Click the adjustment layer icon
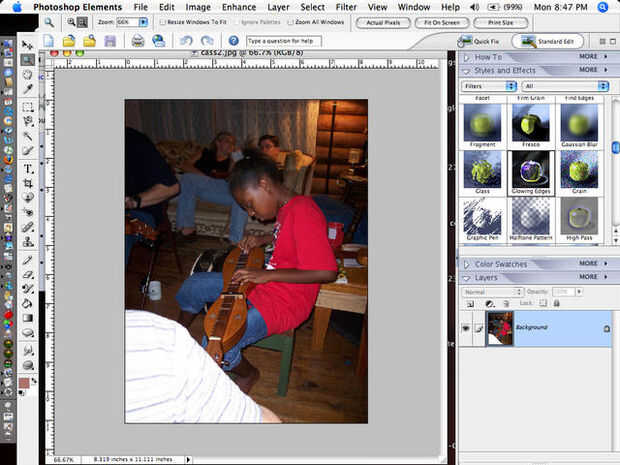This screenshot has height=465, width=620. tap(489, 304)
